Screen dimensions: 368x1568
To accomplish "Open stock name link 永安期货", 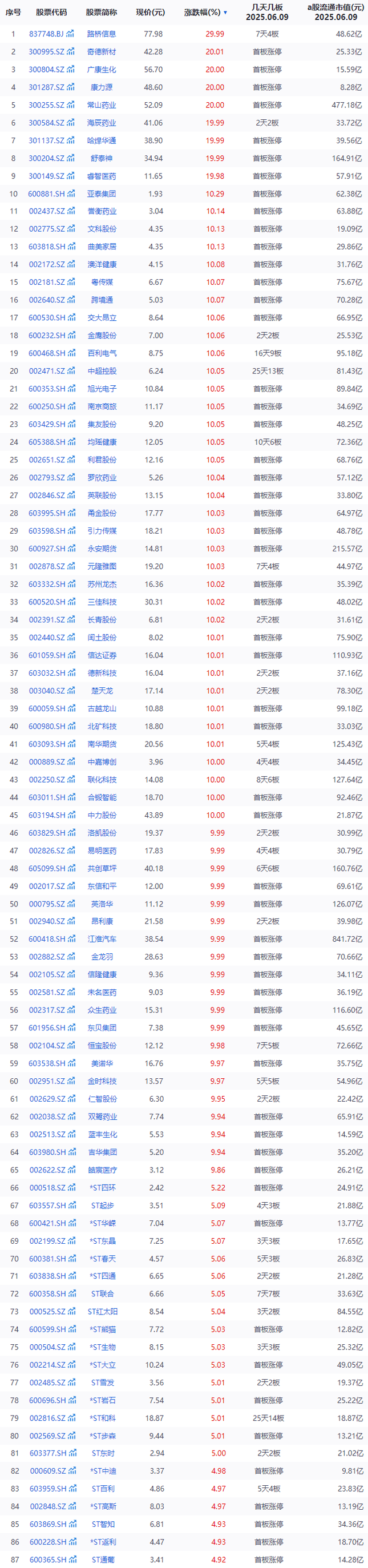I will click(101, 549).
